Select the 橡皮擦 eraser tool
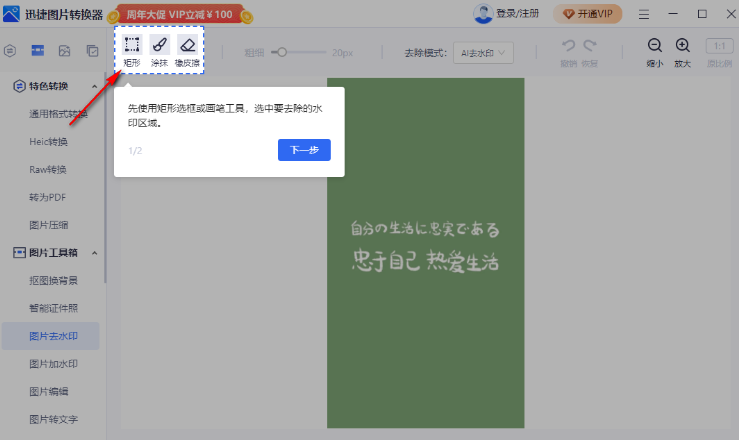This screenshot has height=440, width=739. pos(187,50)
